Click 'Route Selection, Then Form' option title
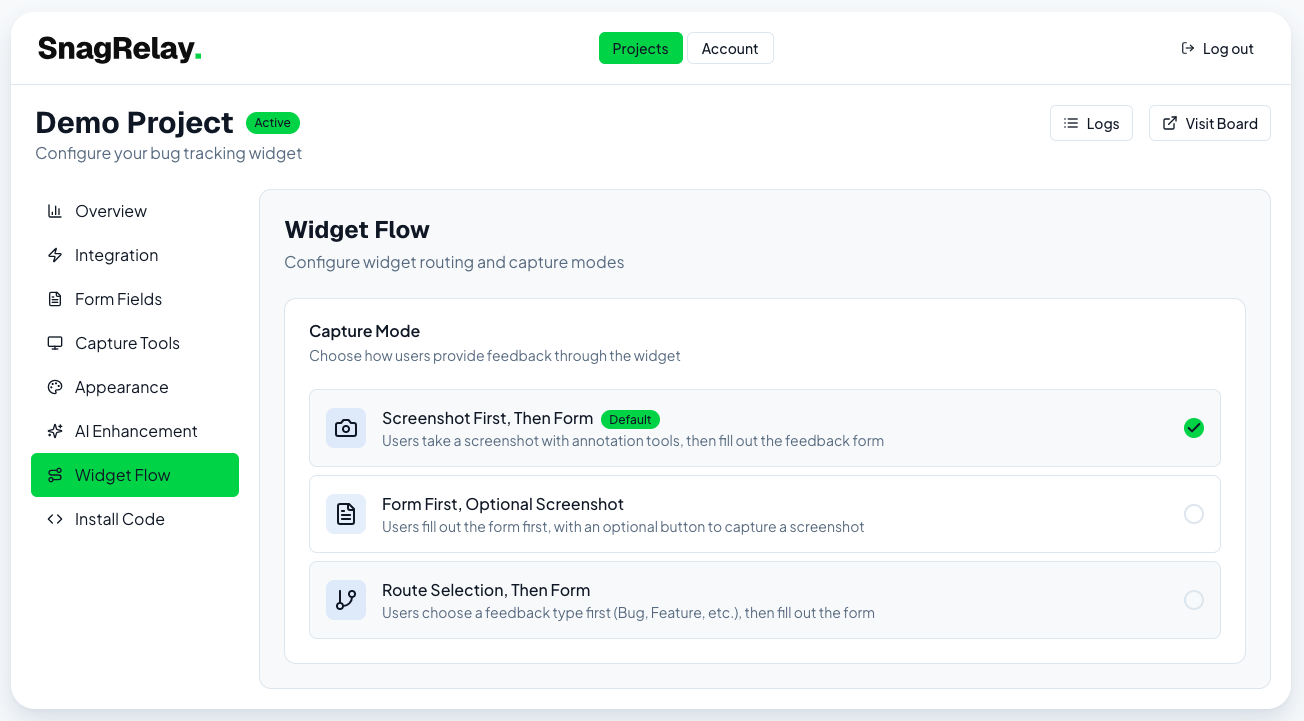 tap(486, 590)
